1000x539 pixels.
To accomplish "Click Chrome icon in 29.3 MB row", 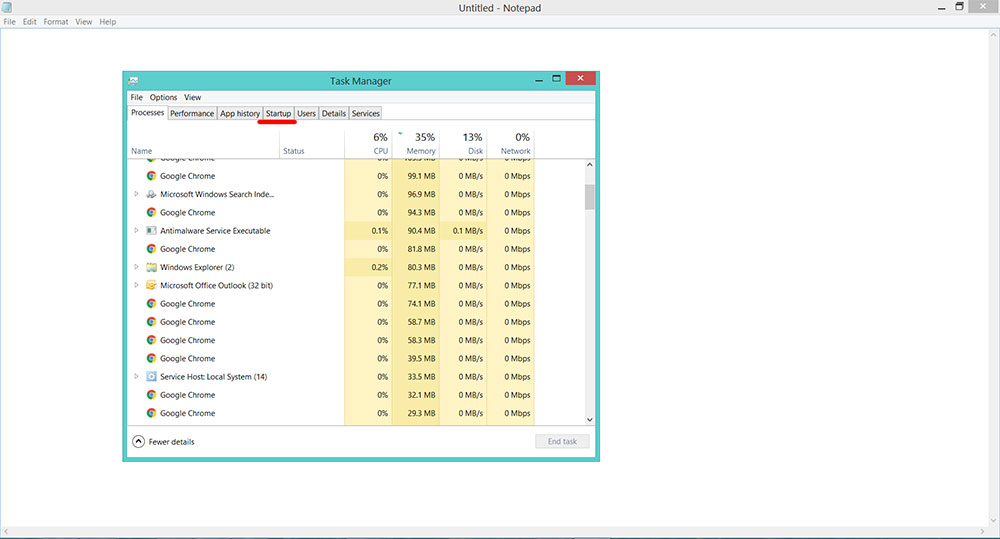I will (151, 413).
